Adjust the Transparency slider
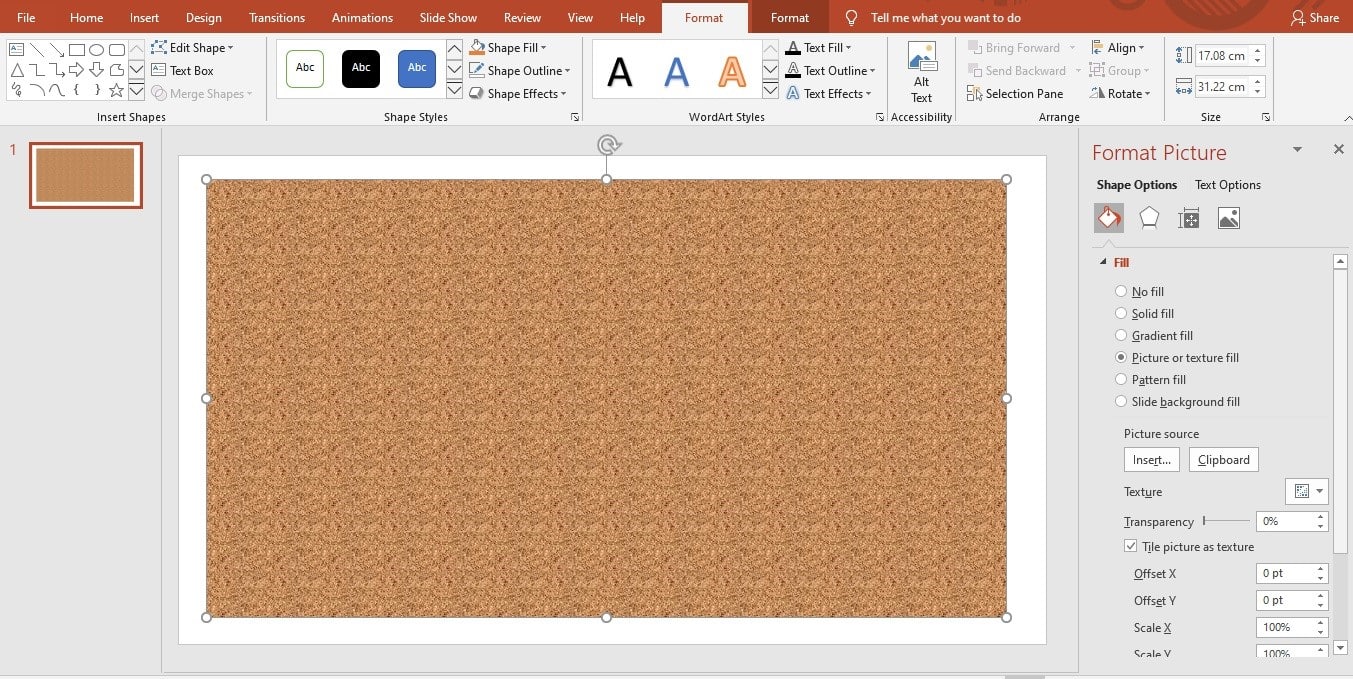Image resolution: width=1353 pixels, height=679 pixels. point(1204,521)
